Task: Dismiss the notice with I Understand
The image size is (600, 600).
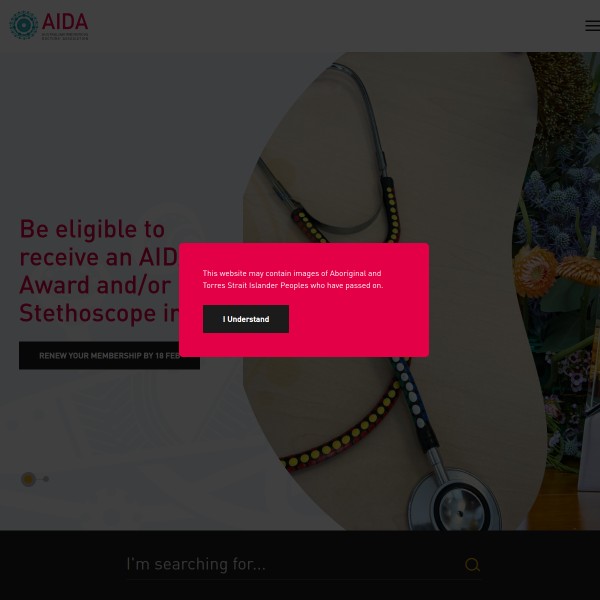Action: click(x=246, y=319)
